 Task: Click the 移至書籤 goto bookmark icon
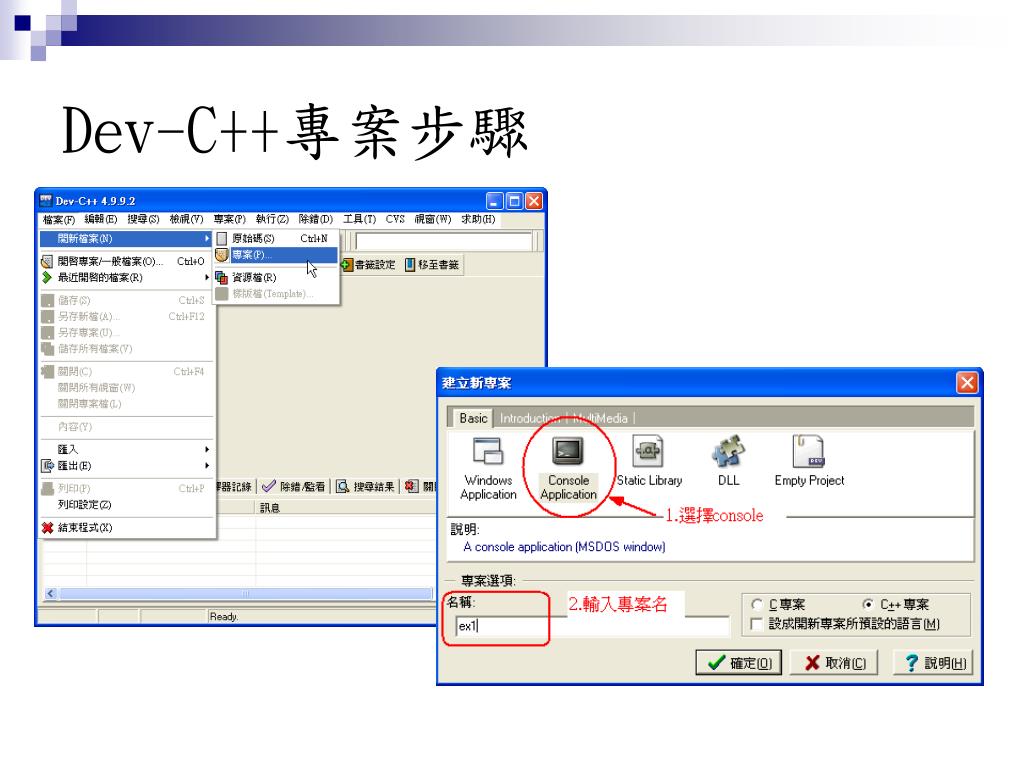point(409,264)
